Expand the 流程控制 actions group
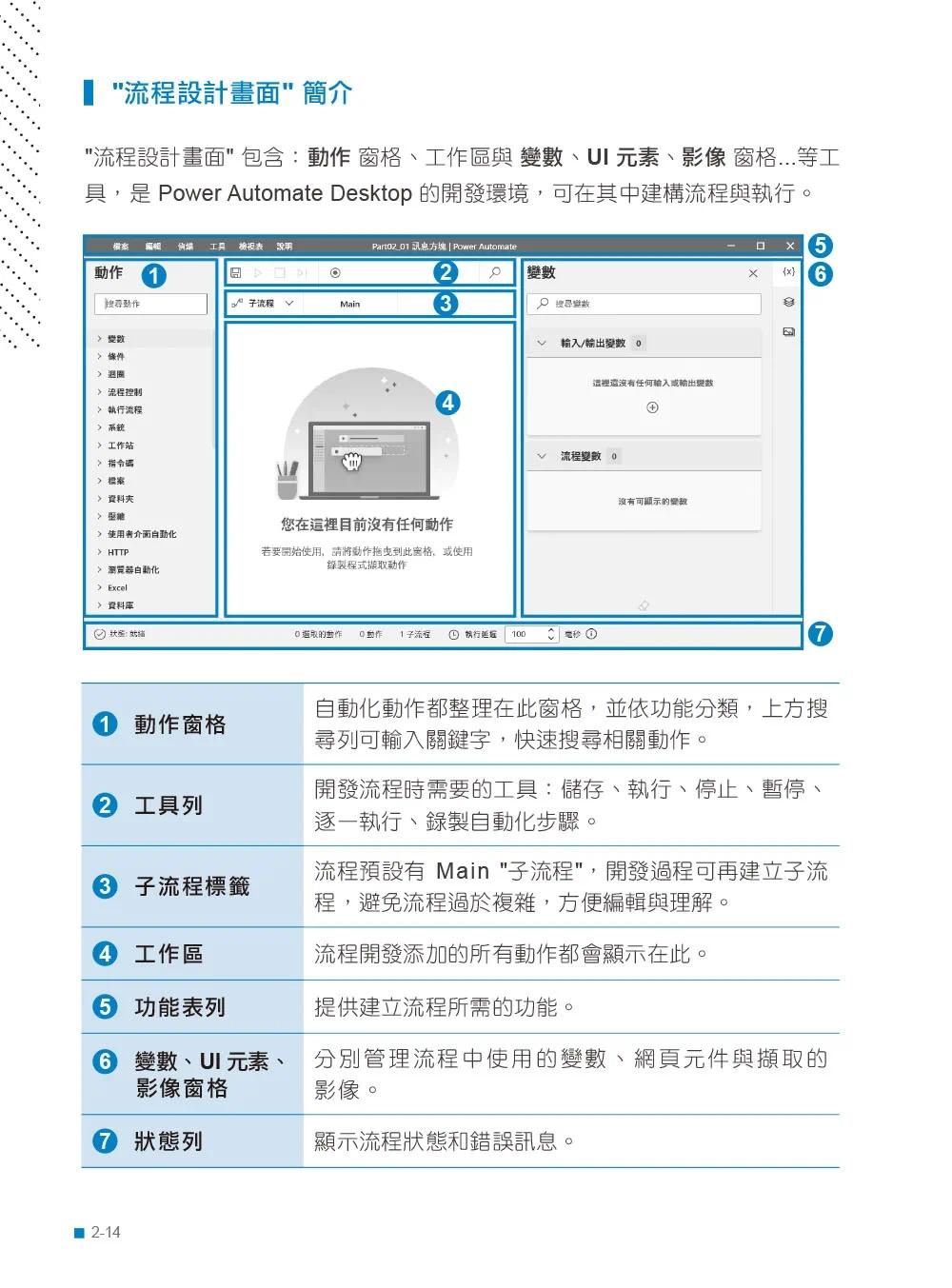Image resolution: width=952 pixels, height=1288 pixels. tap(99, 392)
